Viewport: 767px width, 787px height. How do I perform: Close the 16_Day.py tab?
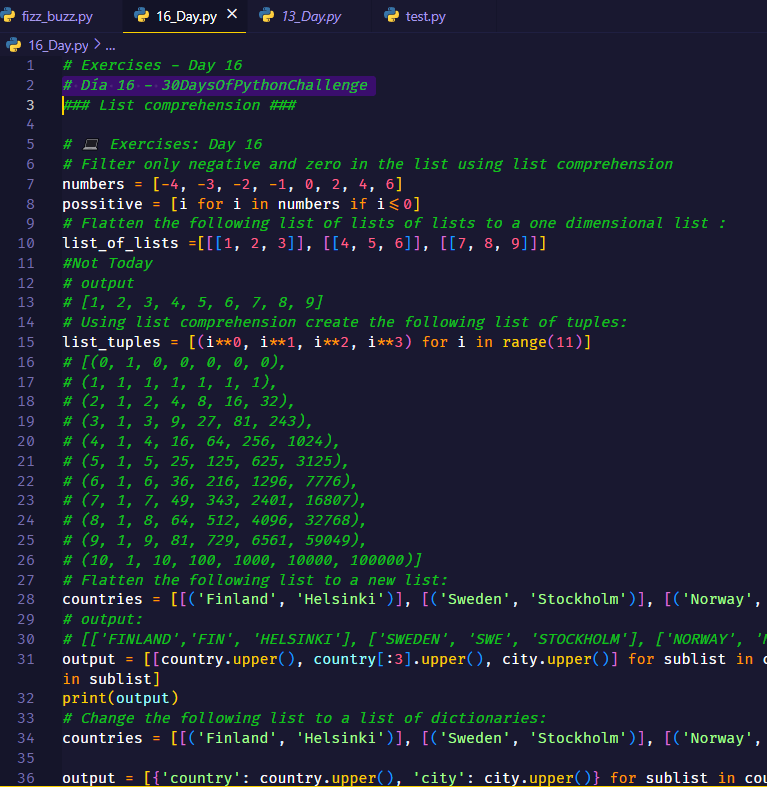pos(232,15)
